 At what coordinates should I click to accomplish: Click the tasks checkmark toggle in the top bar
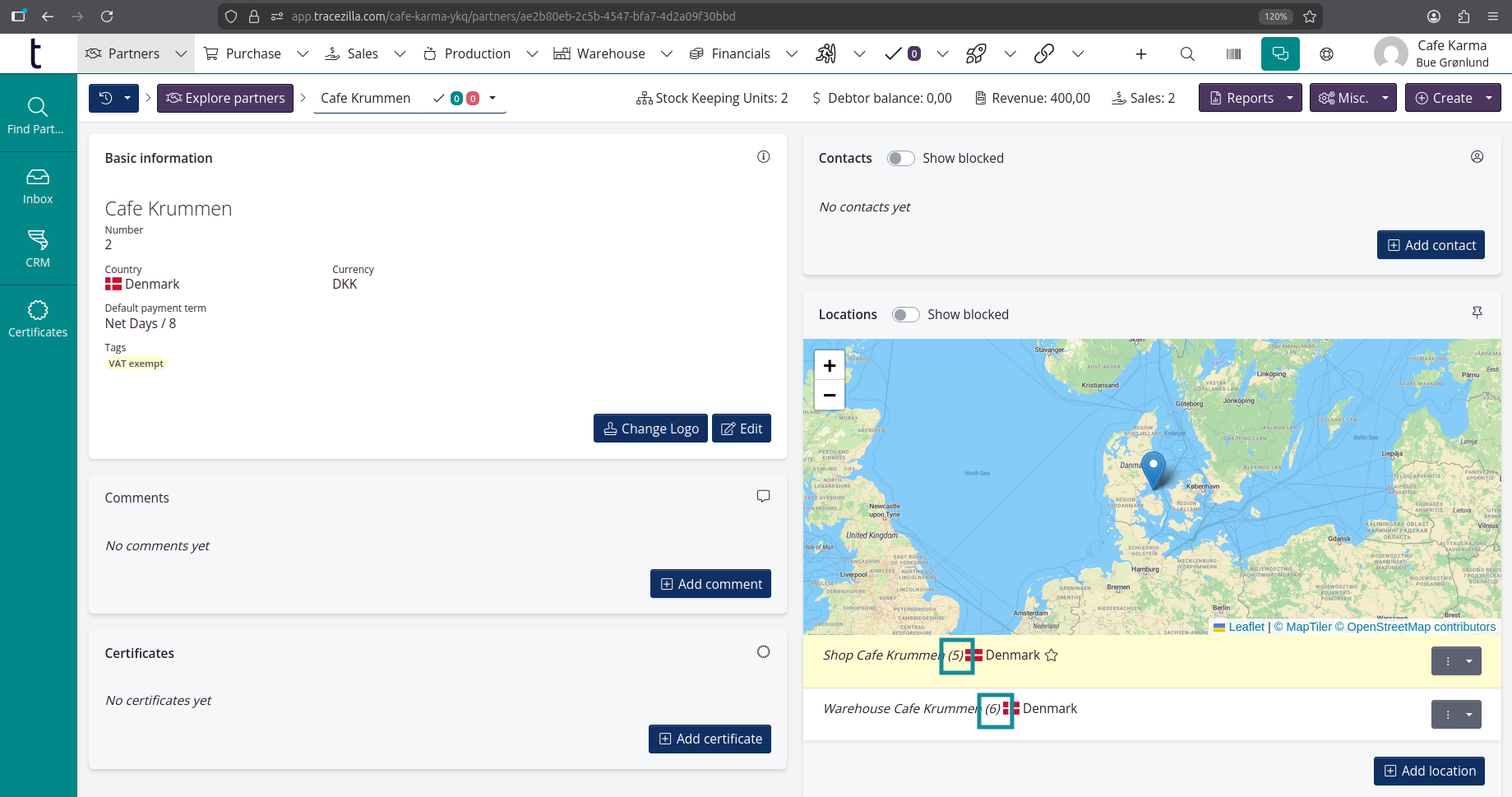tap(895, 53)
